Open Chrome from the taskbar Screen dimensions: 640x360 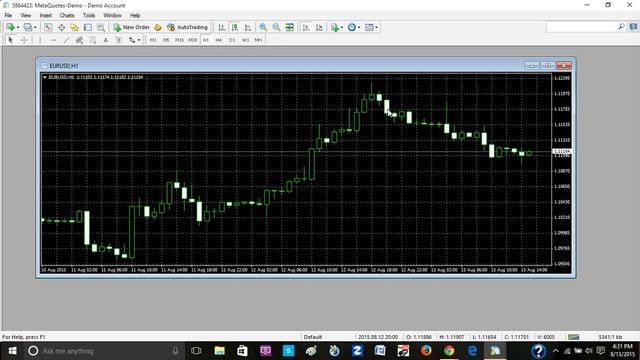tap(449, 351)
